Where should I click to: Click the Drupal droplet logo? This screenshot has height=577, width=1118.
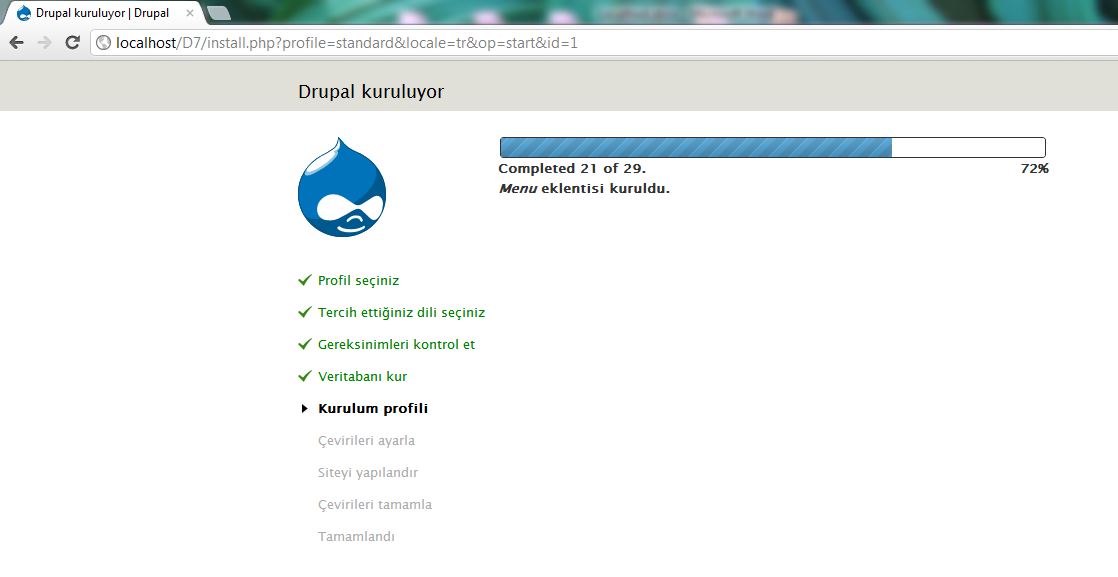[x=342, y=187]
